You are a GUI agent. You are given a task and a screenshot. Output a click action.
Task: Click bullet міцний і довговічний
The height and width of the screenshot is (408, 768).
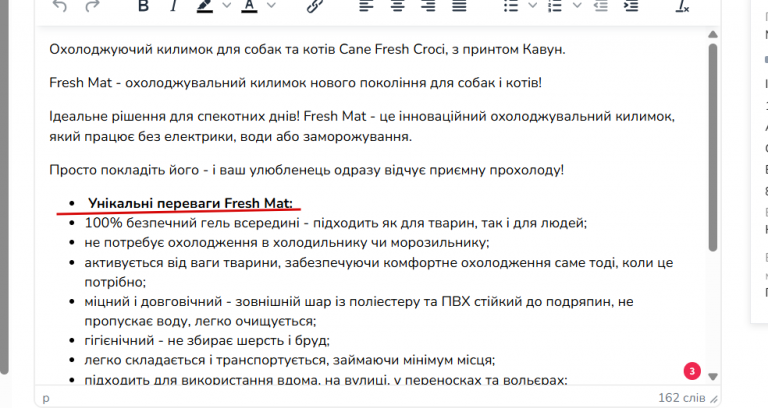359,312
